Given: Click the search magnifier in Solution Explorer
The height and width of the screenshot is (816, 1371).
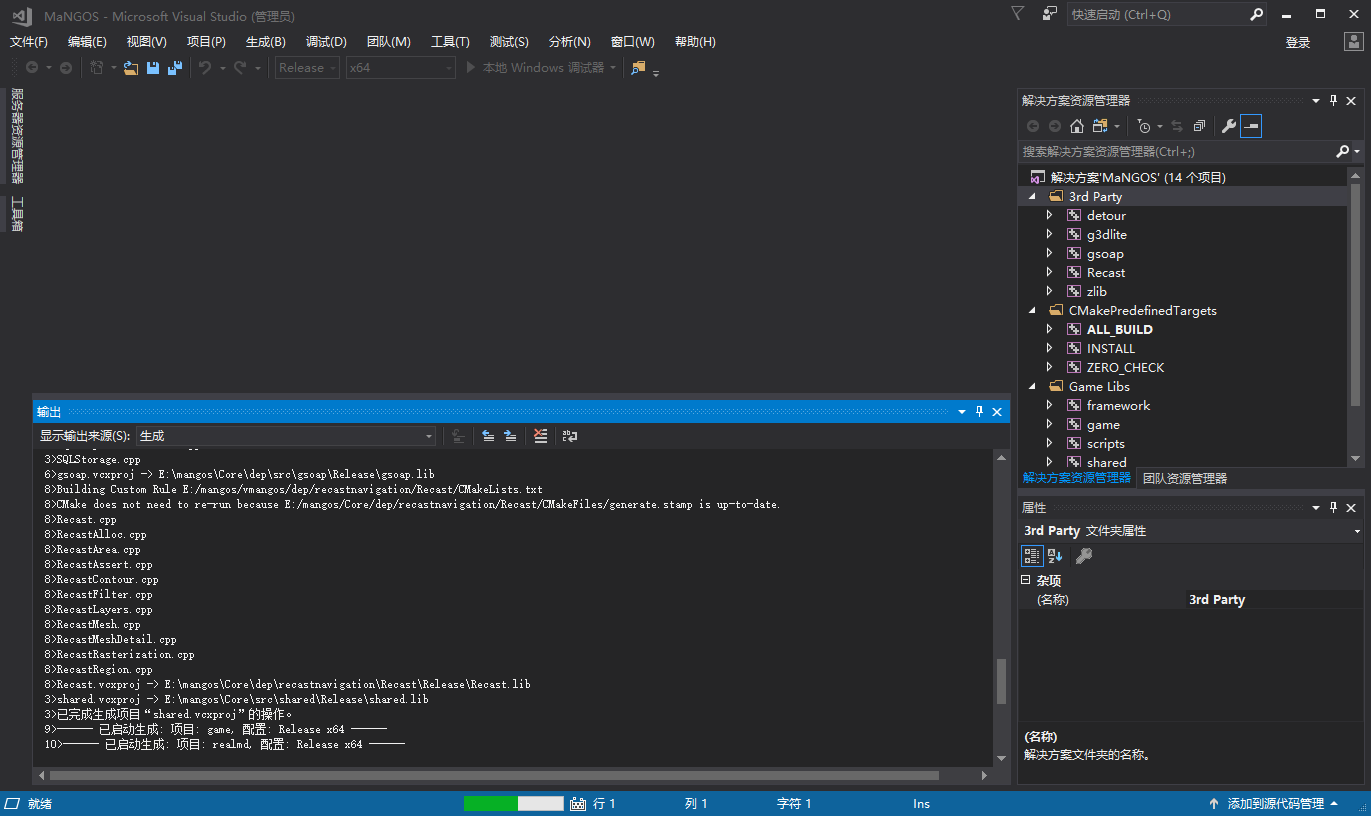Looking at the screenshot, I should (1343, 152).
